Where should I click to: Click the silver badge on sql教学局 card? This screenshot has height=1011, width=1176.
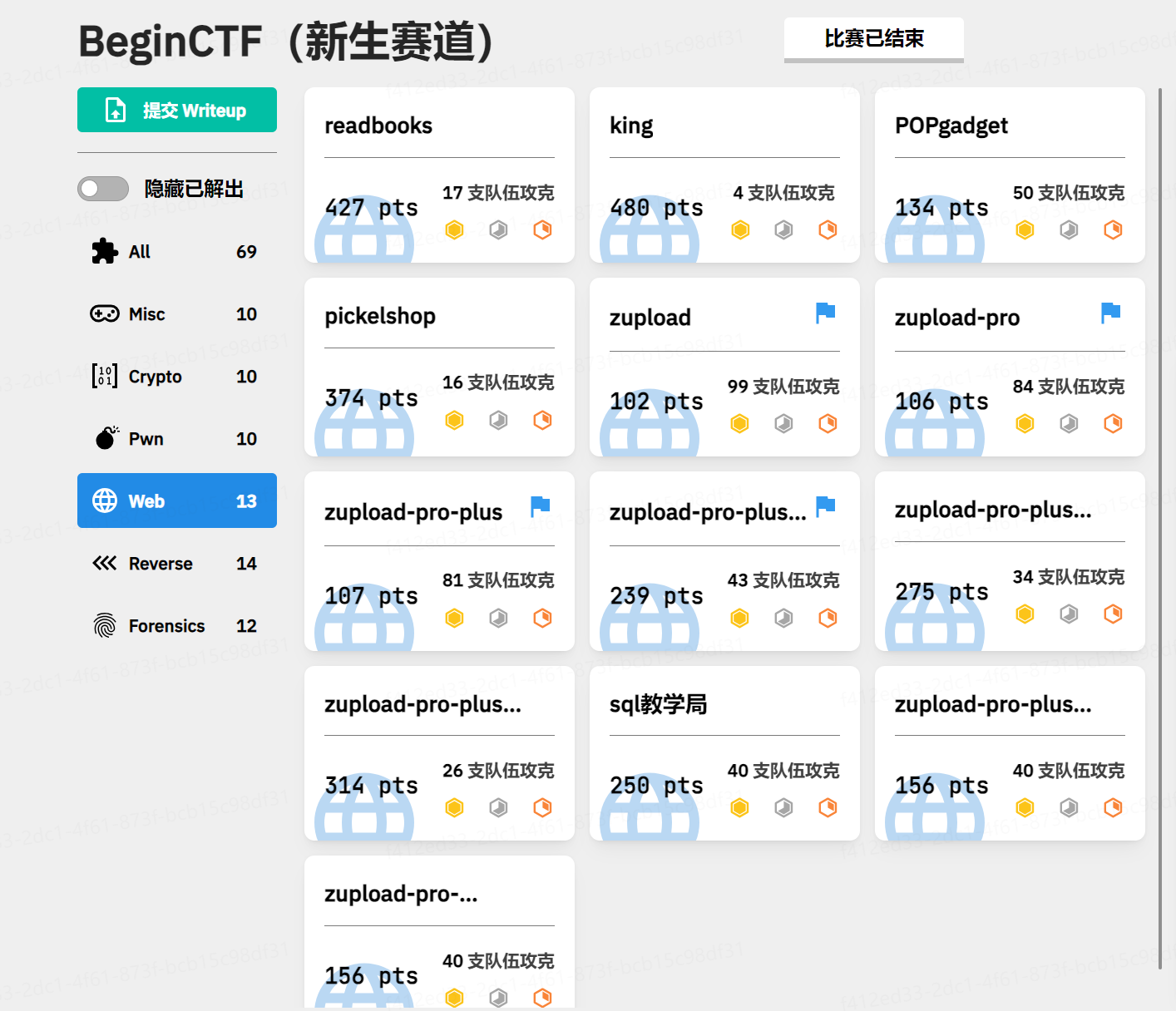point(783,807)
